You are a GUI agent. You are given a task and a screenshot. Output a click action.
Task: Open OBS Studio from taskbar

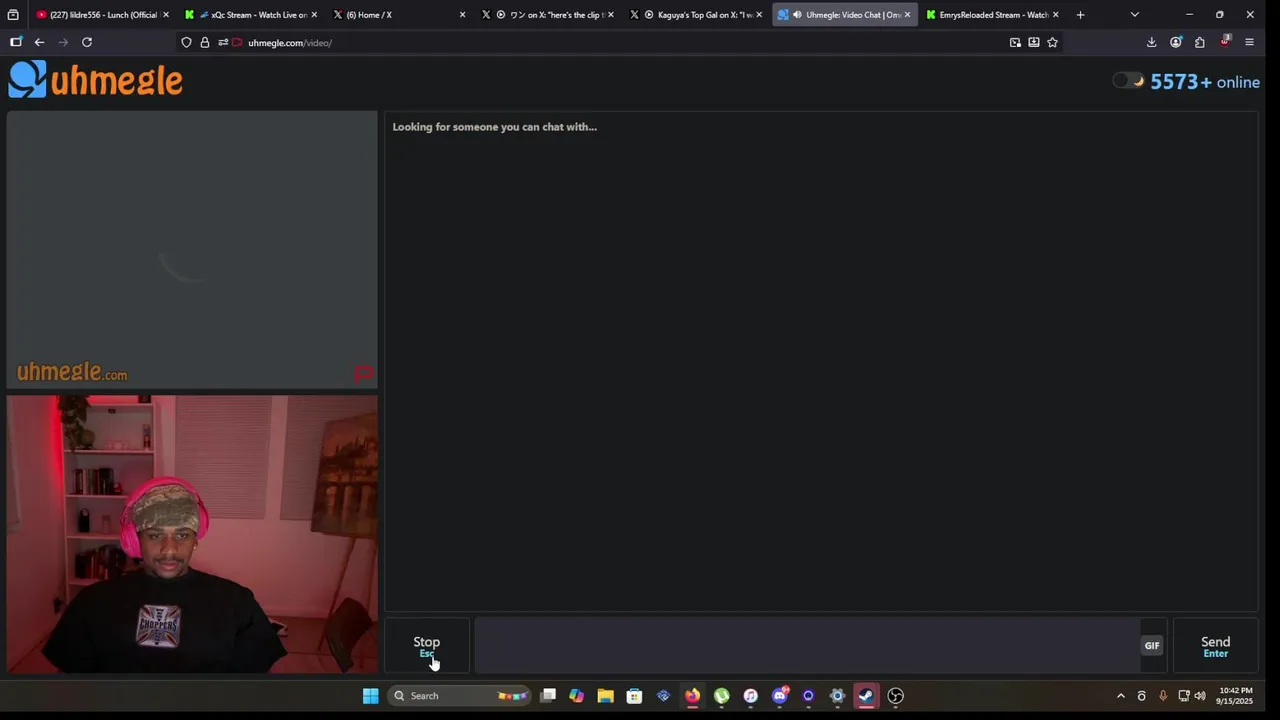895,696
